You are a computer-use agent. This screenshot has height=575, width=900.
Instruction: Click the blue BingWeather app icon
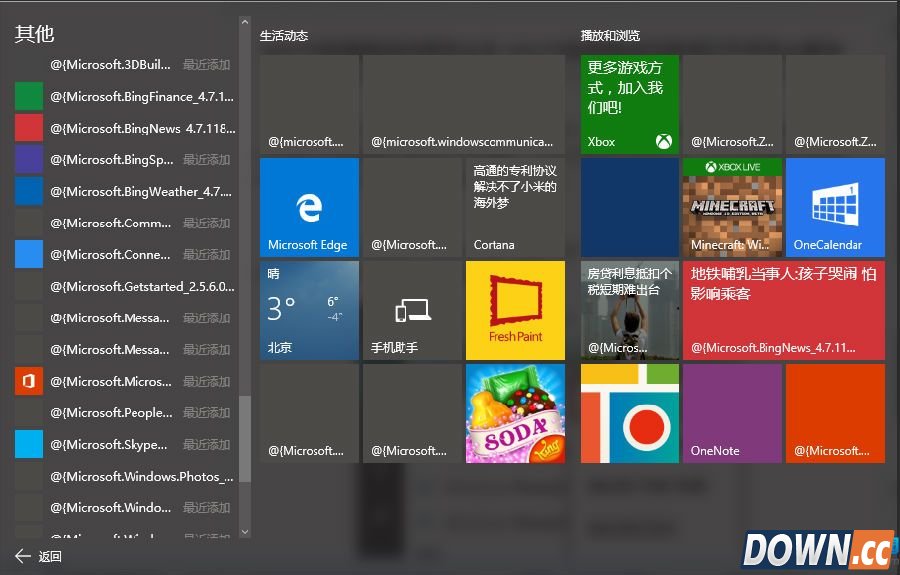[x=29, y=191]
